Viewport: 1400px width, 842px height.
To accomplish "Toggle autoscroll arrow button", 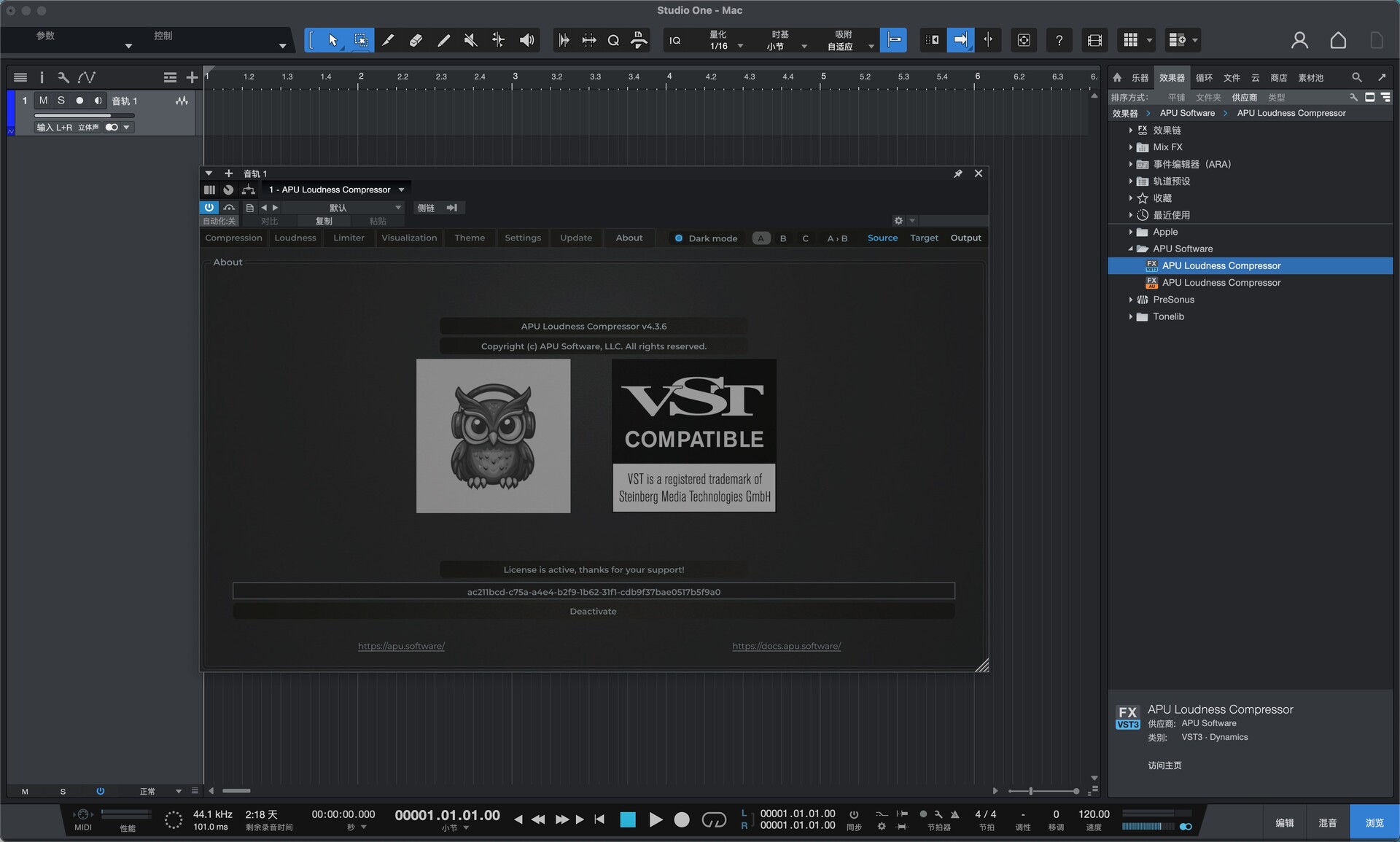I will (961, 40).
